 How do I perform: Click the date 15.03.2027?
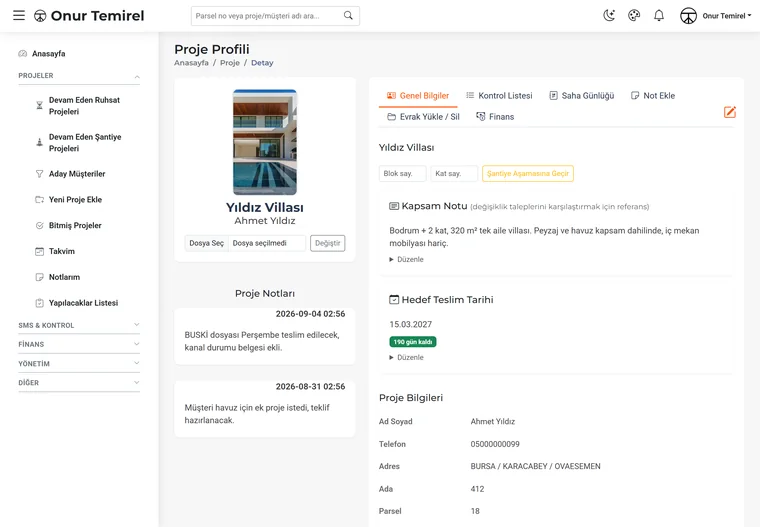coord(411,324)
